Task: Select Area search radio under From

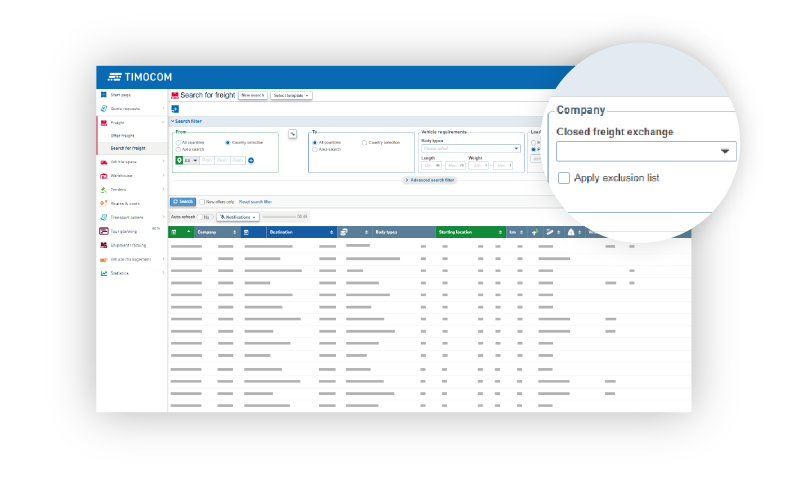Action: coord(178,149)
